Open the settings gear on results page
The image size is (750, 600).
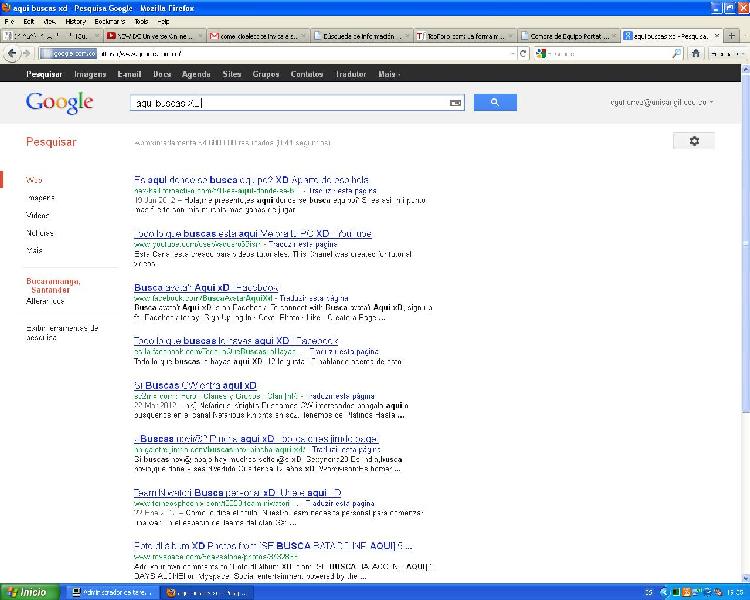coord(694,141)
